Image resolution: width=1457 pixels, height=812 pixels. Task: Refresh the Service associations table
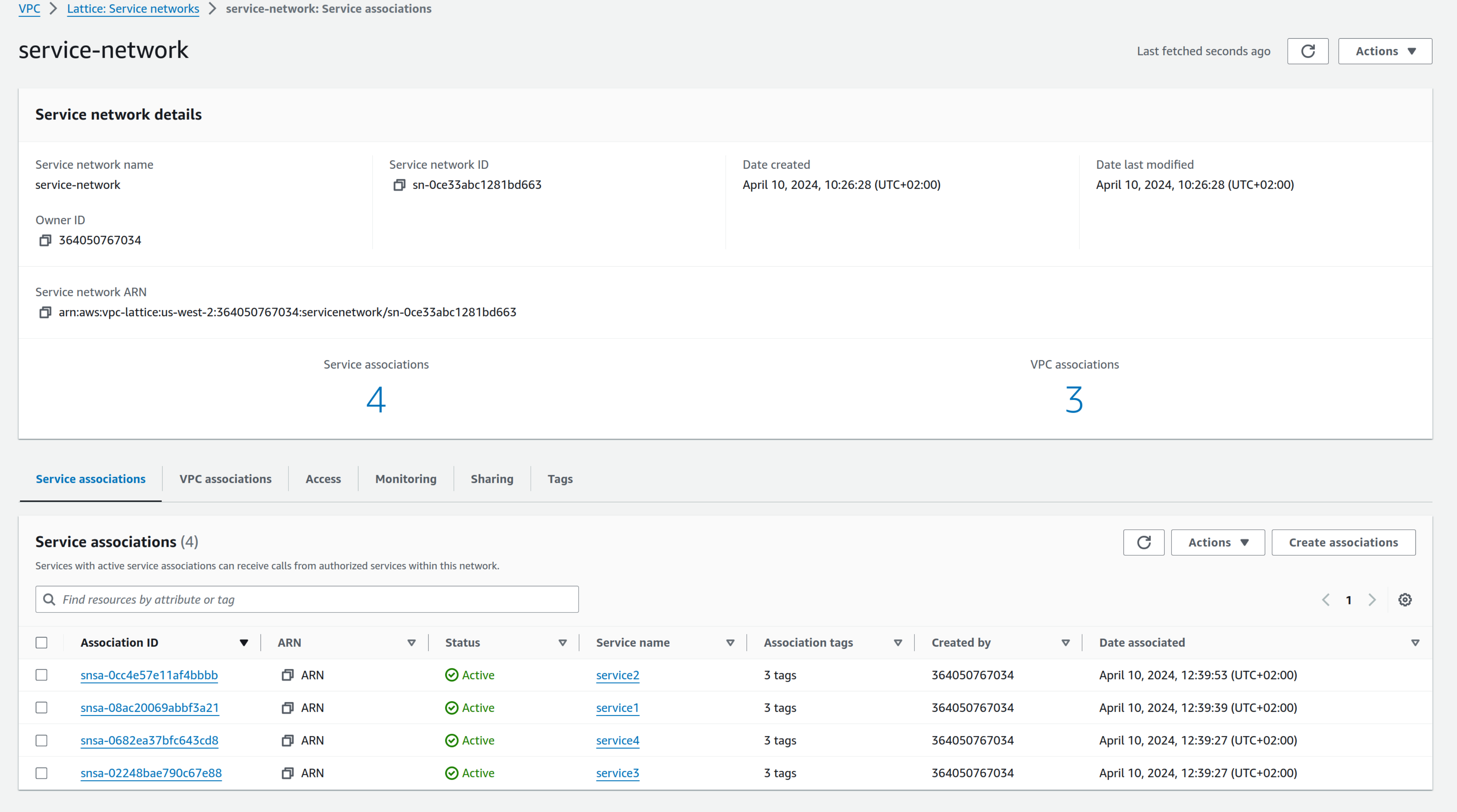(x=1144, y=542)
